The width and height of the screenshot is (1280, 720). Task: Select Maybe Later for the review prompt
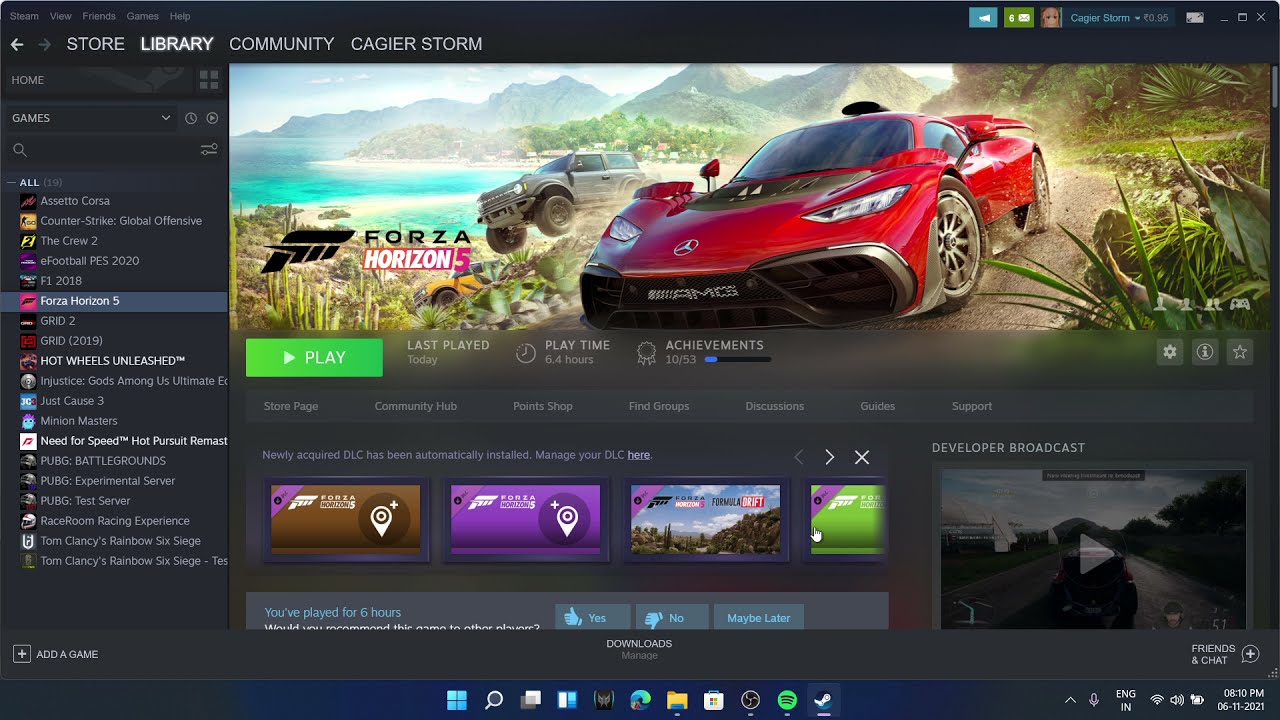click(759, 618)
